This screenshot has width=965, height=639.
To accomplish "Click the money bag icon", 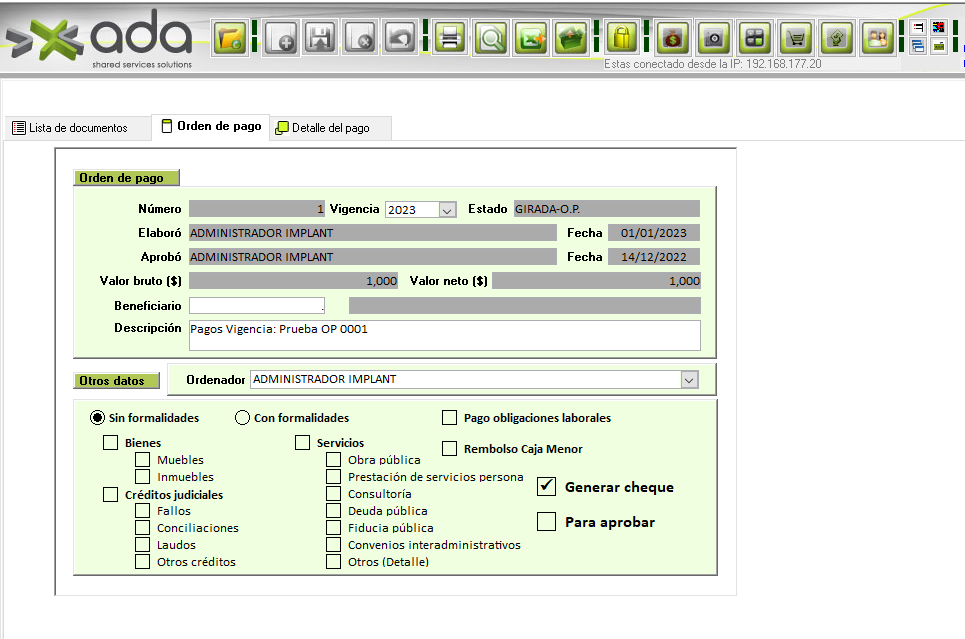I will 673,40.
